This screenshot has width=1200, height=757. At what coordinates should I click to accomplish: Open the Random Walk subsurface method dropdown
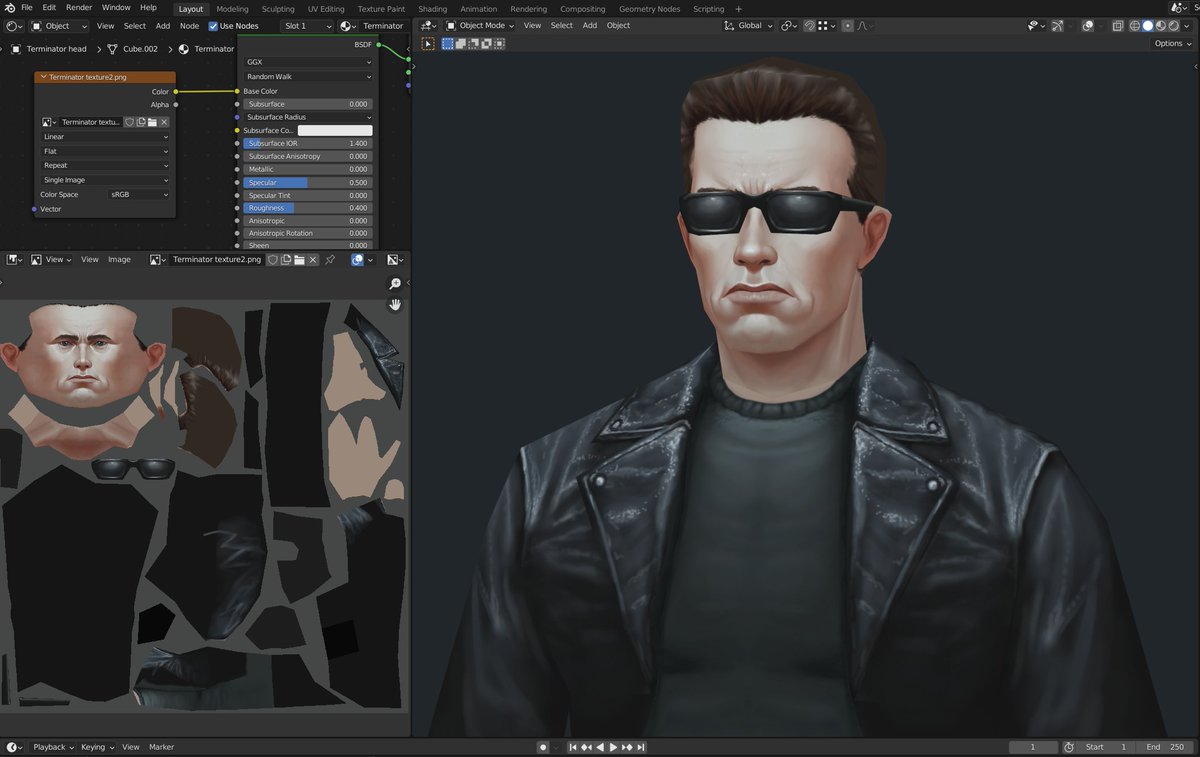point(308,77)
